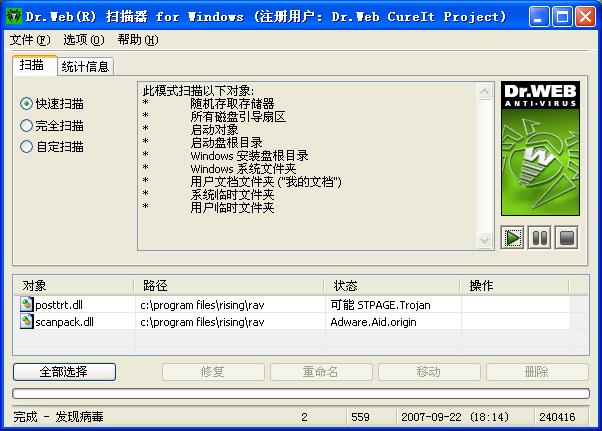Start scanning with the green play button
The height and width of the screenshot is (431, 602).
click(x=513, y=238)
